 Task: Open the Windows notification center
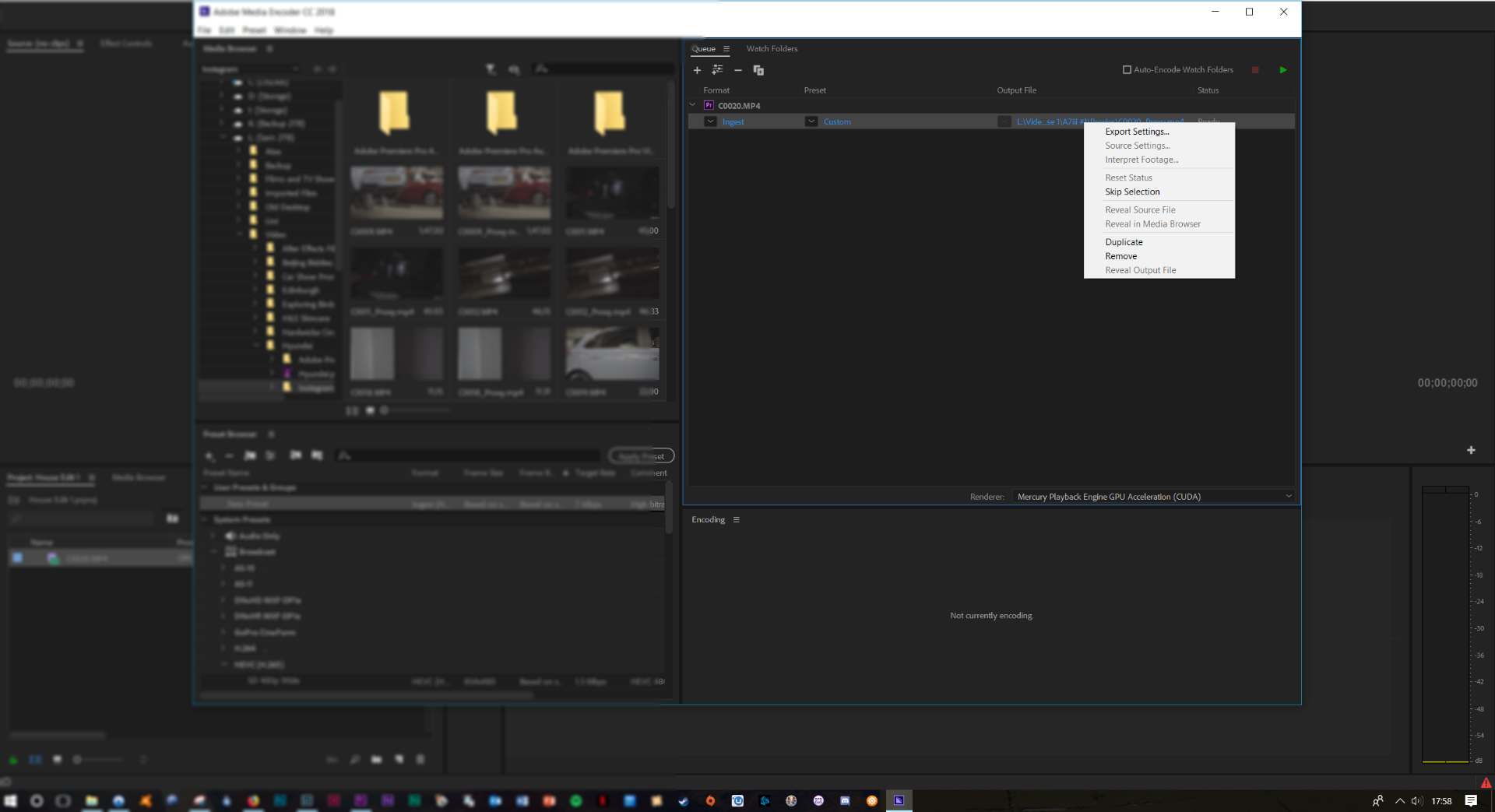[x=1471, y=800]
